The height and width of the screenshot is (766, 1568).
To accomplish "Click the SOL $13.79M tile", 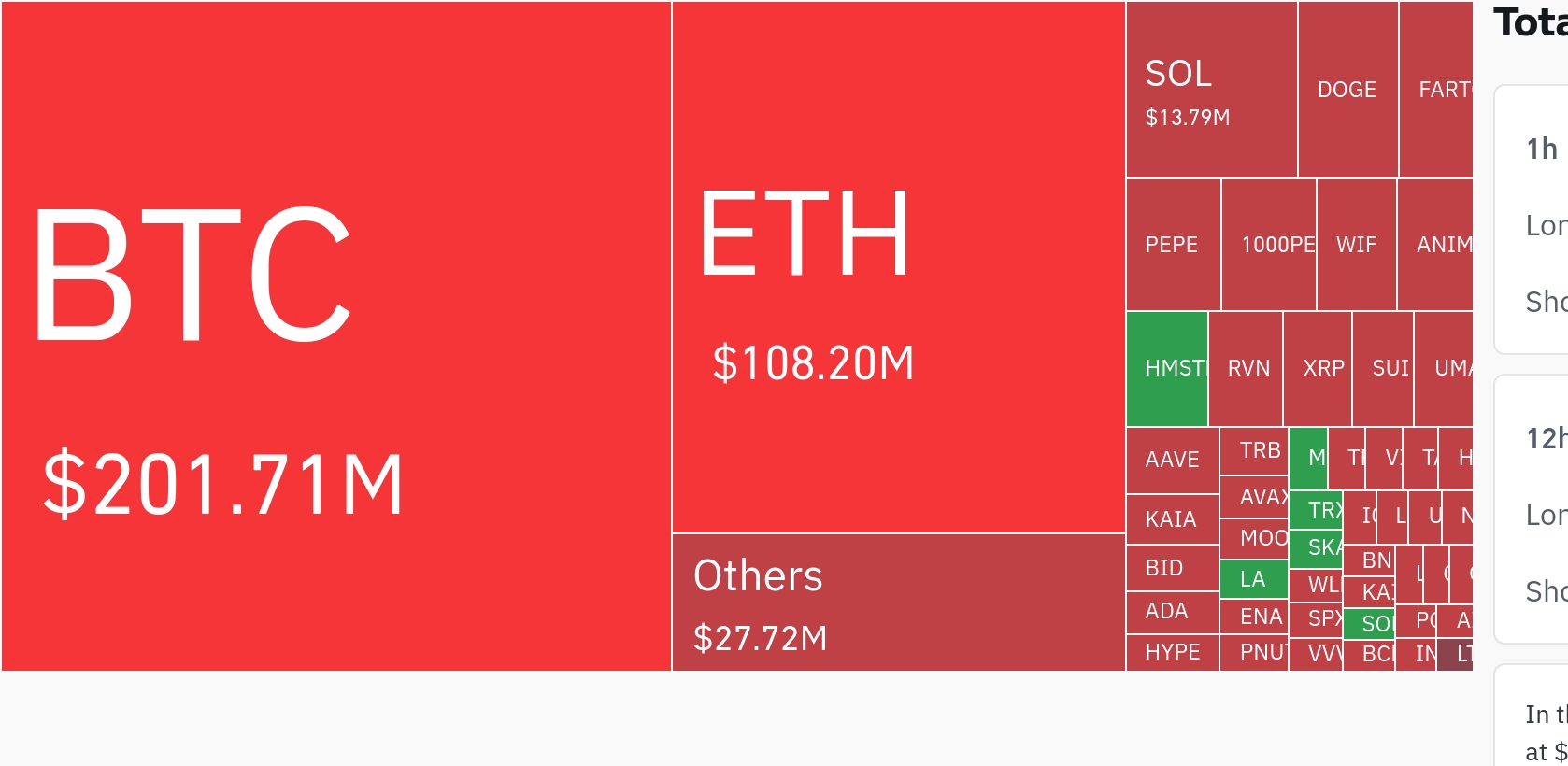I will [x=1212, y=90].
